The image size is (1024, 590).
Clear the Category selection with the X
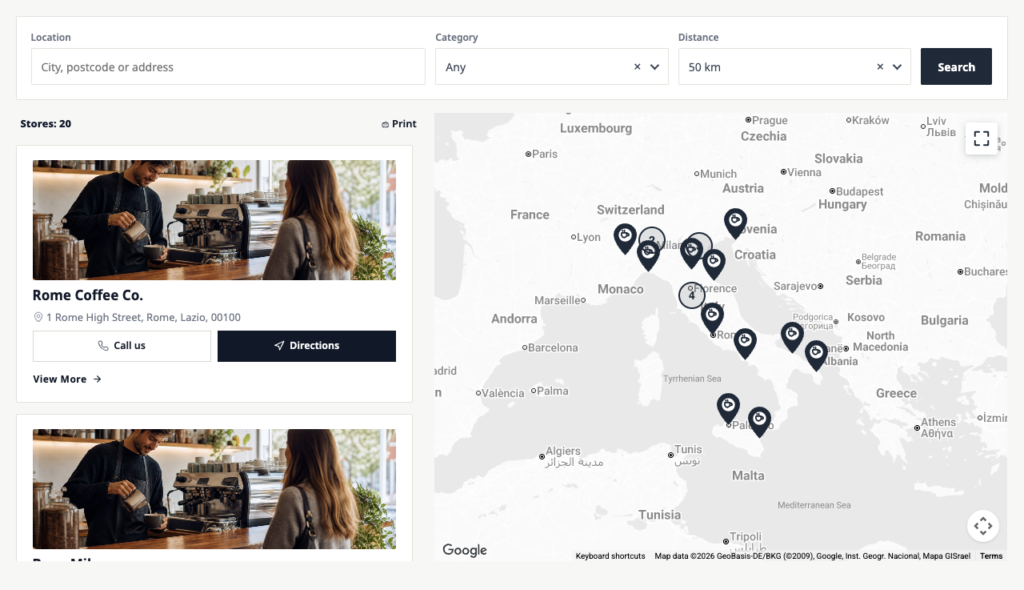point(637,67)
